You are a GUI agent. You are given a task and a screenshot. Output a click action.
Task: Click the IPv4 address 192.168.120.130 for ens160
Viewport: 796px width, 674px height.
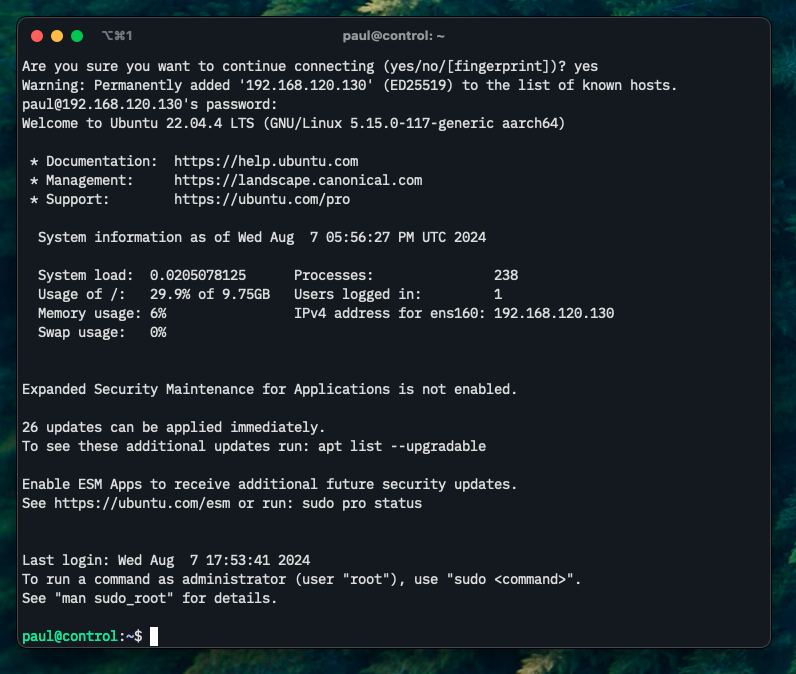click(553, 313)
